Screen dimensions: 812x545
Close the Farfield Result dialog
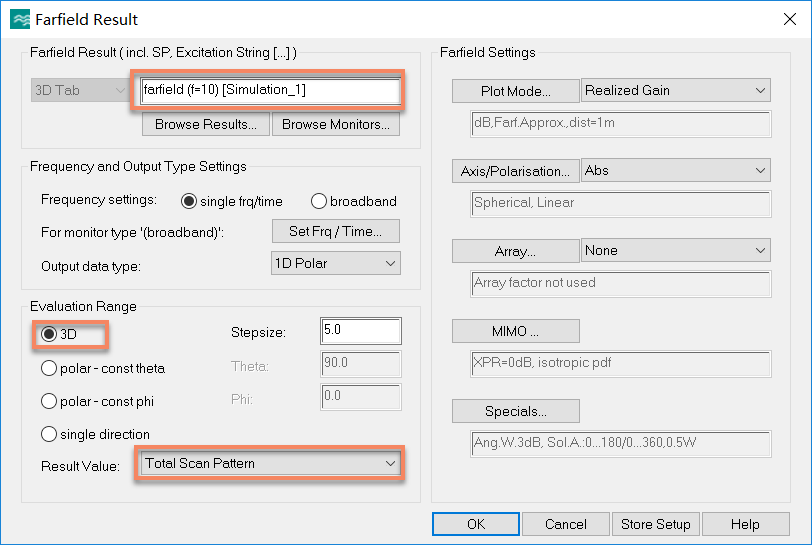[790, 19]
